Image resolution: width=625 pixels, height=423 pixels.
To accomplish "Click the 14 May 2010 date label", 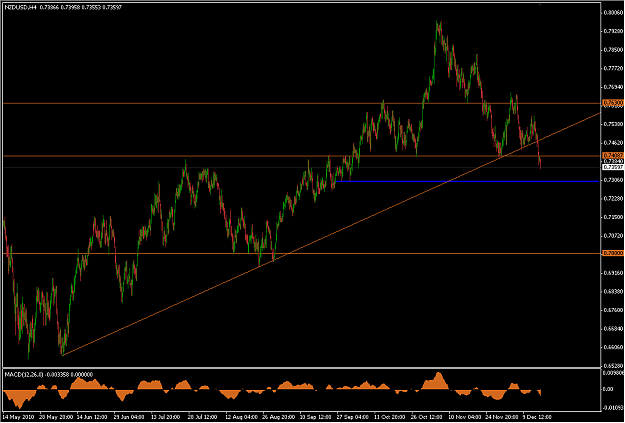I will click(19, 416).
